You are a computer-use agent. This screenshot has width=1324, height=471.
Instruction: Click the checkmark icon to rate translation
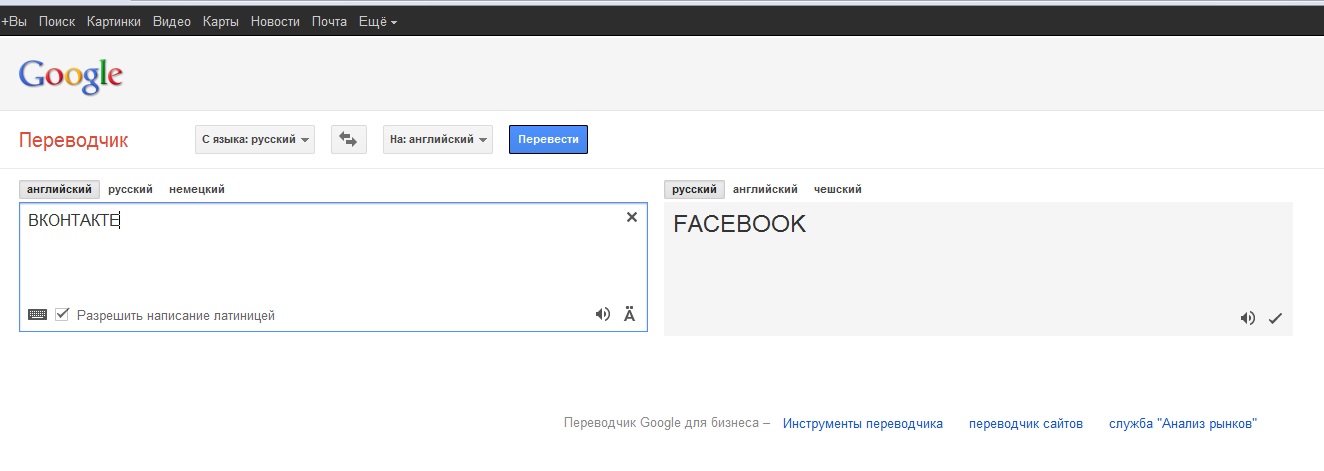1275,318
